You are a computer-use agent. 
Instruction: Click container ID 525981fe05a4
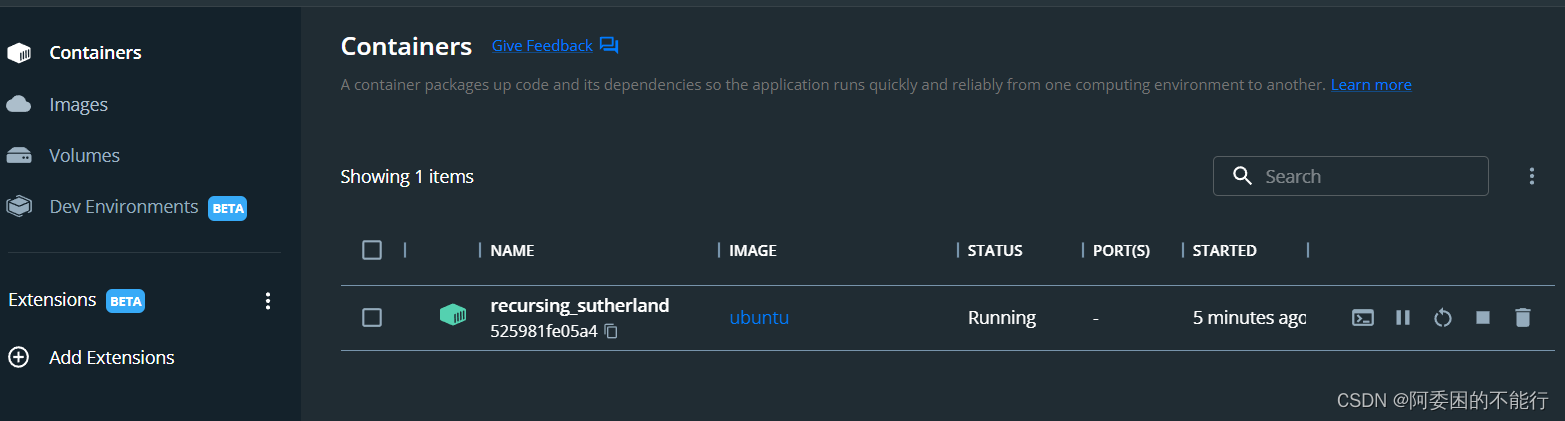point(543,331)
